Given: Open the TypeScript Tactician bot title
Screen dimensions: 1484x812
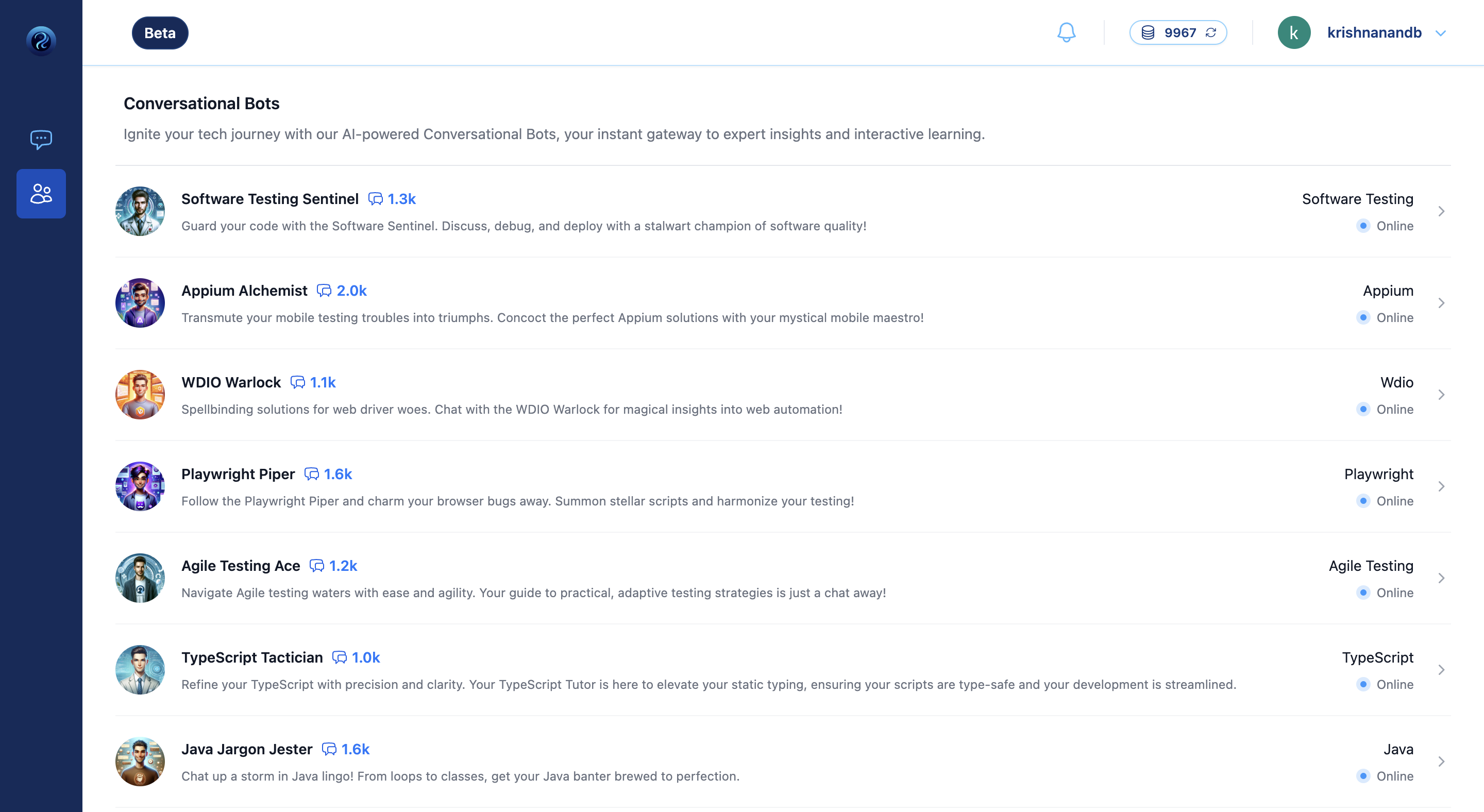Looking at the screenshot, I should 252,657.
